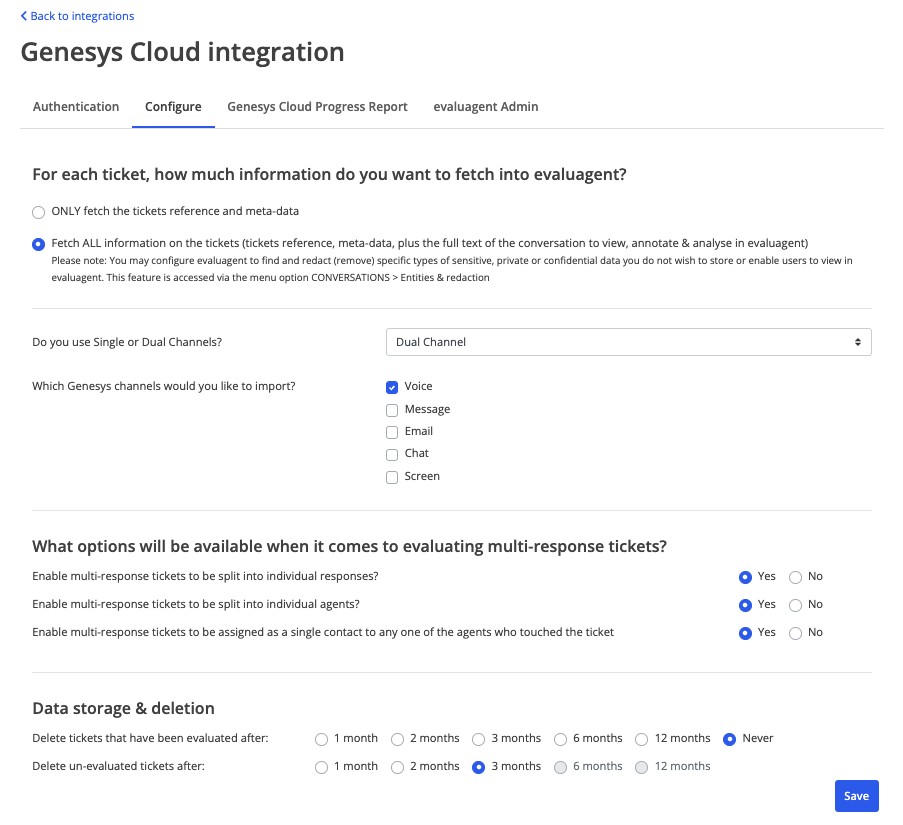Open the evaluagent Admin tab
Screen dimensions: 903x825
[x=486, y=107]
